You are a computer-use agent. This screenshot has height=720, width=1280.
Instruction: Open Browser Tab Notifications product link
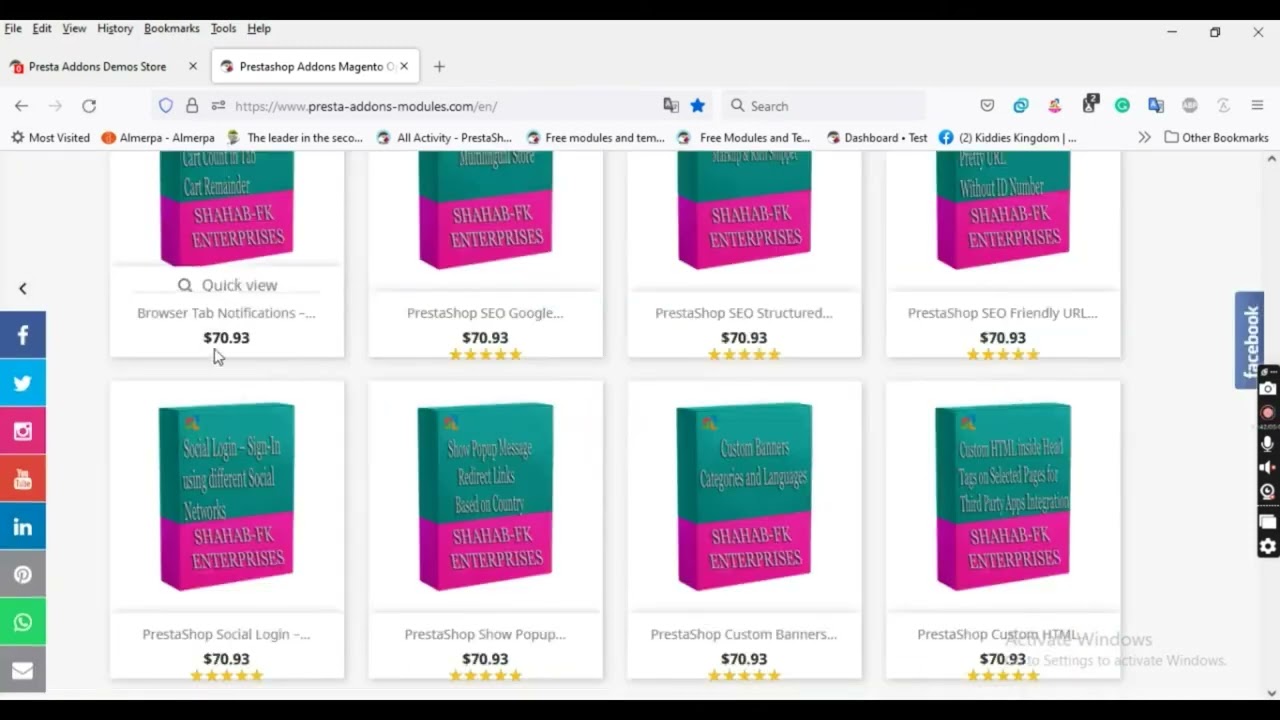pyautogui.click(x=226, y=313)
